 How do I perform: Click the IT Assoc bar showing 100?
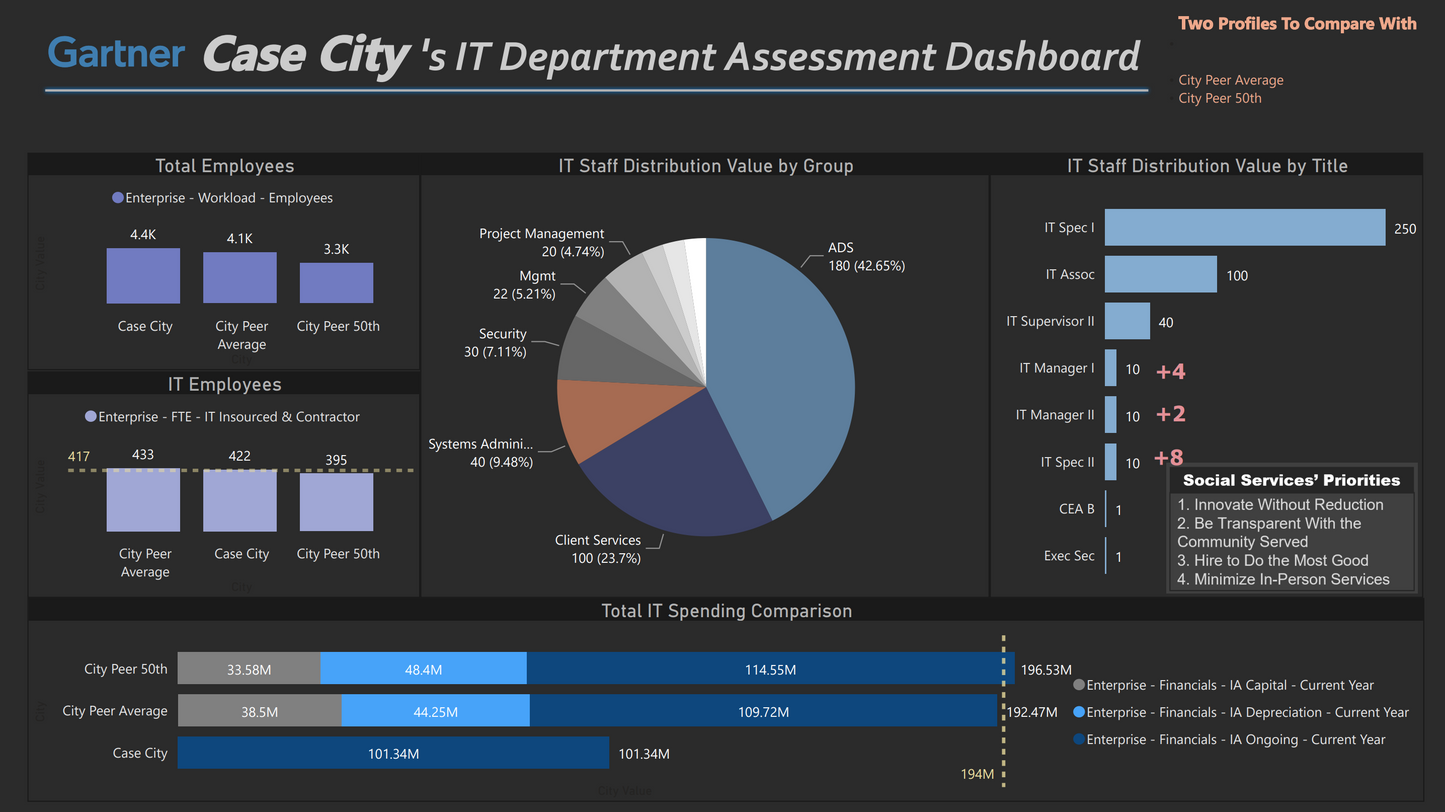[1160, 275]
